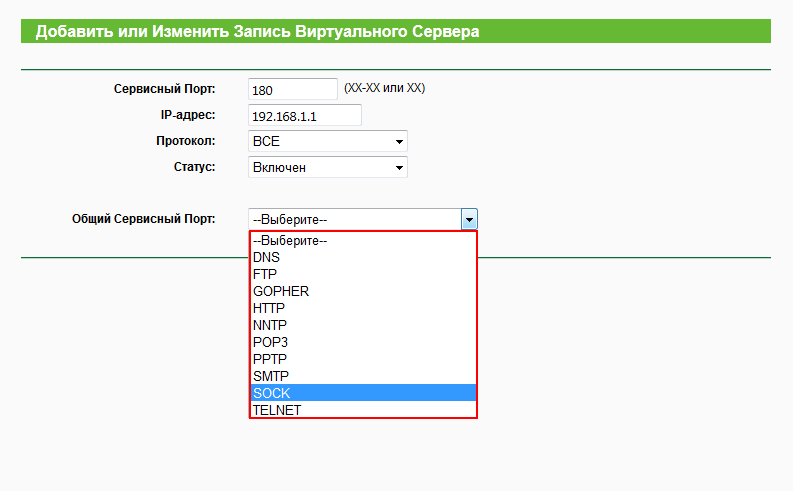
Task: Click the Сервисный Порт label
Action: [x=164, y=89]
